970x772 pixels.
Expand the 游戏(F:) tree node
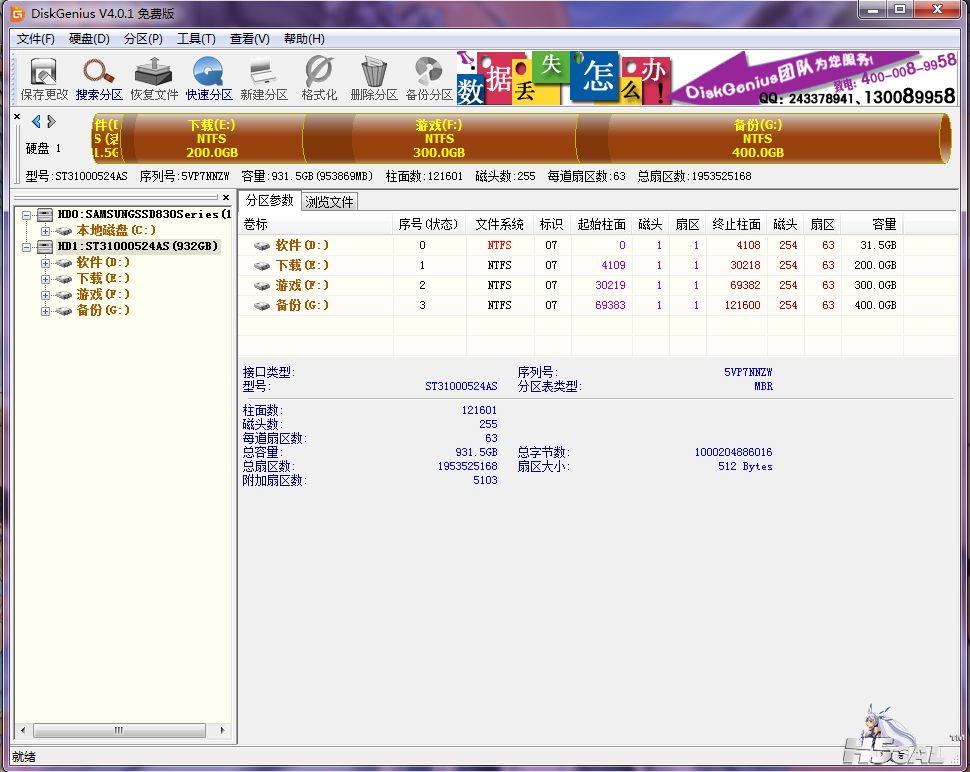(45, 294)
